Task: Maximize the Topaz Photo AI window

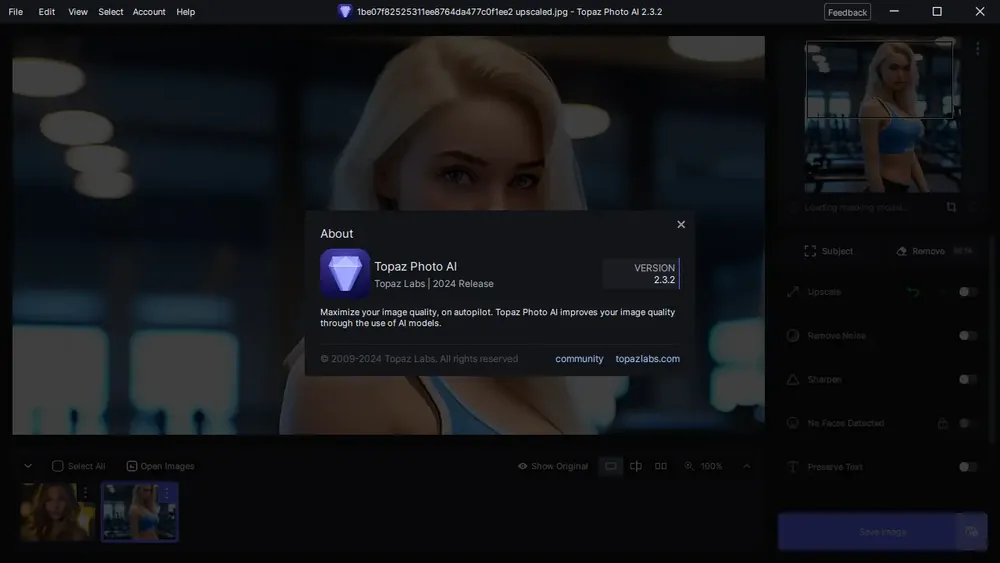Action: click(x=936, y=11)
